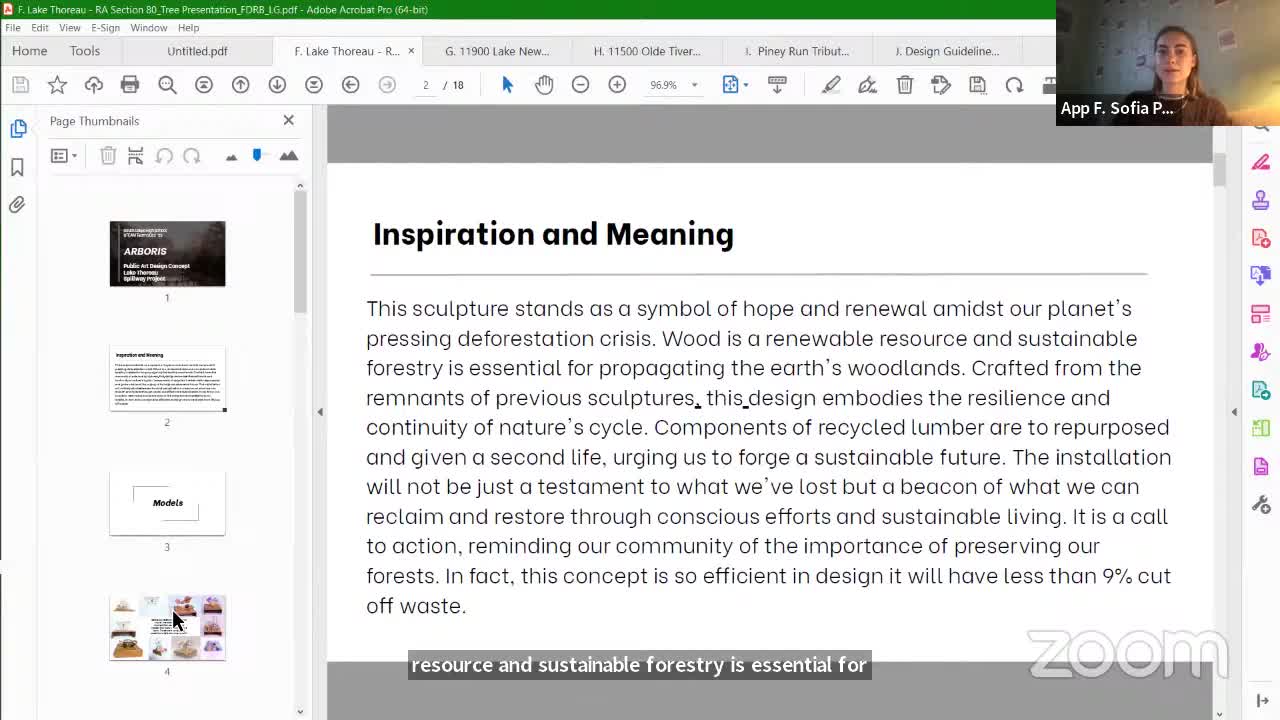This screenshot has height=720, width=1280.
Task: Click the Delete trash icon in toolbar
Action: (x=905, y=85)
